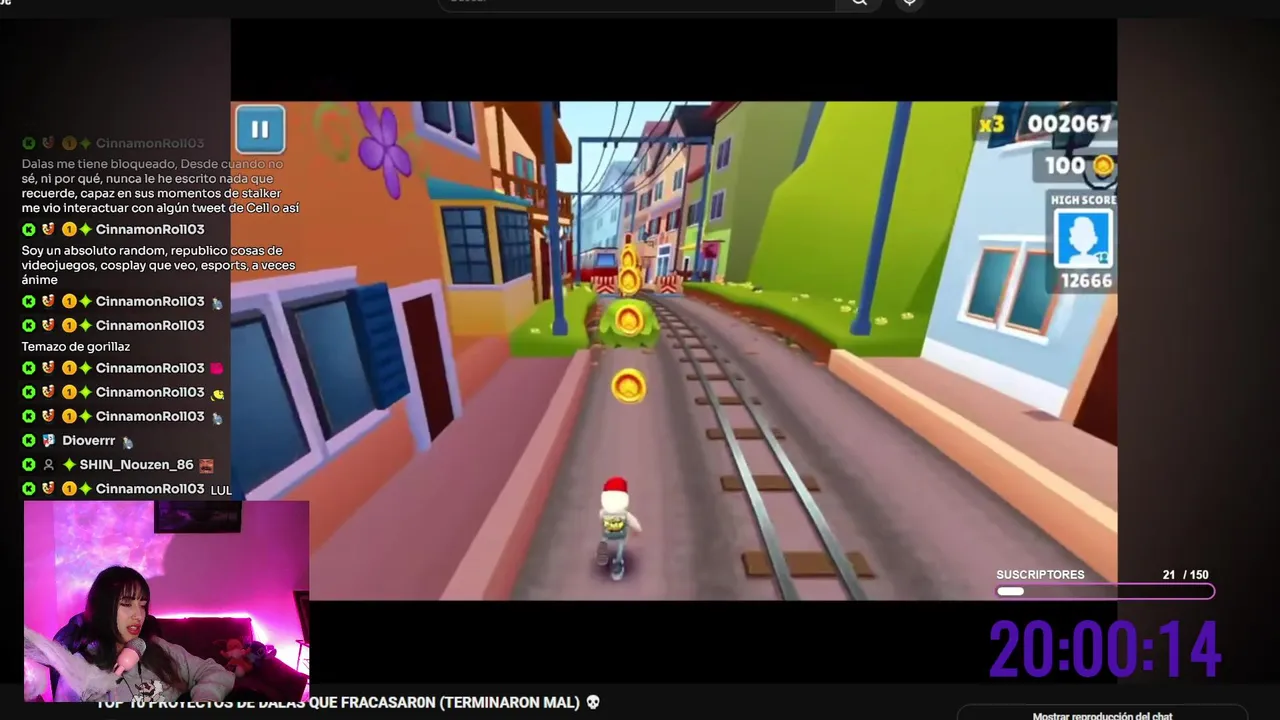Click the coin counter value 100
Screen dimensions: 1280x720
(1065, 166)
